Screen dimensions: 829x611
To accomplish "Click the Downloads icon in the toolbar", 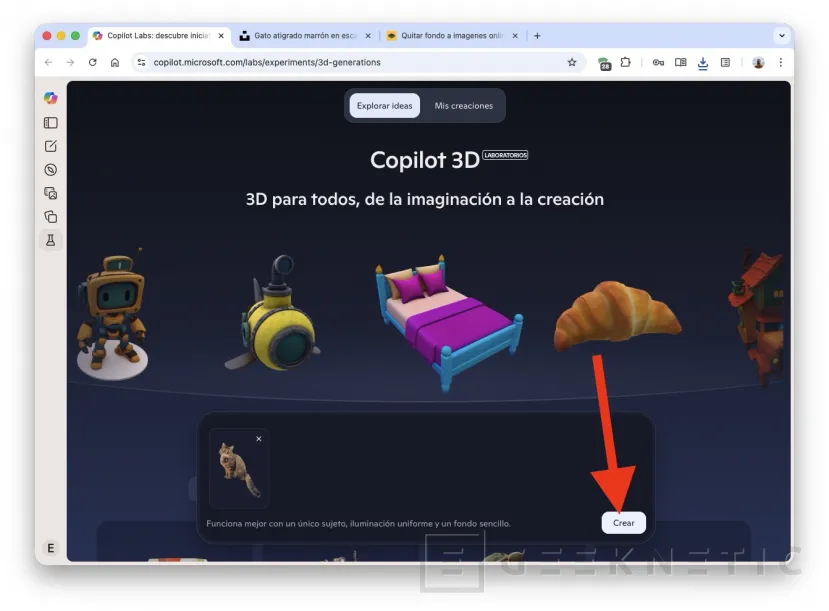I will click(702, 62).
